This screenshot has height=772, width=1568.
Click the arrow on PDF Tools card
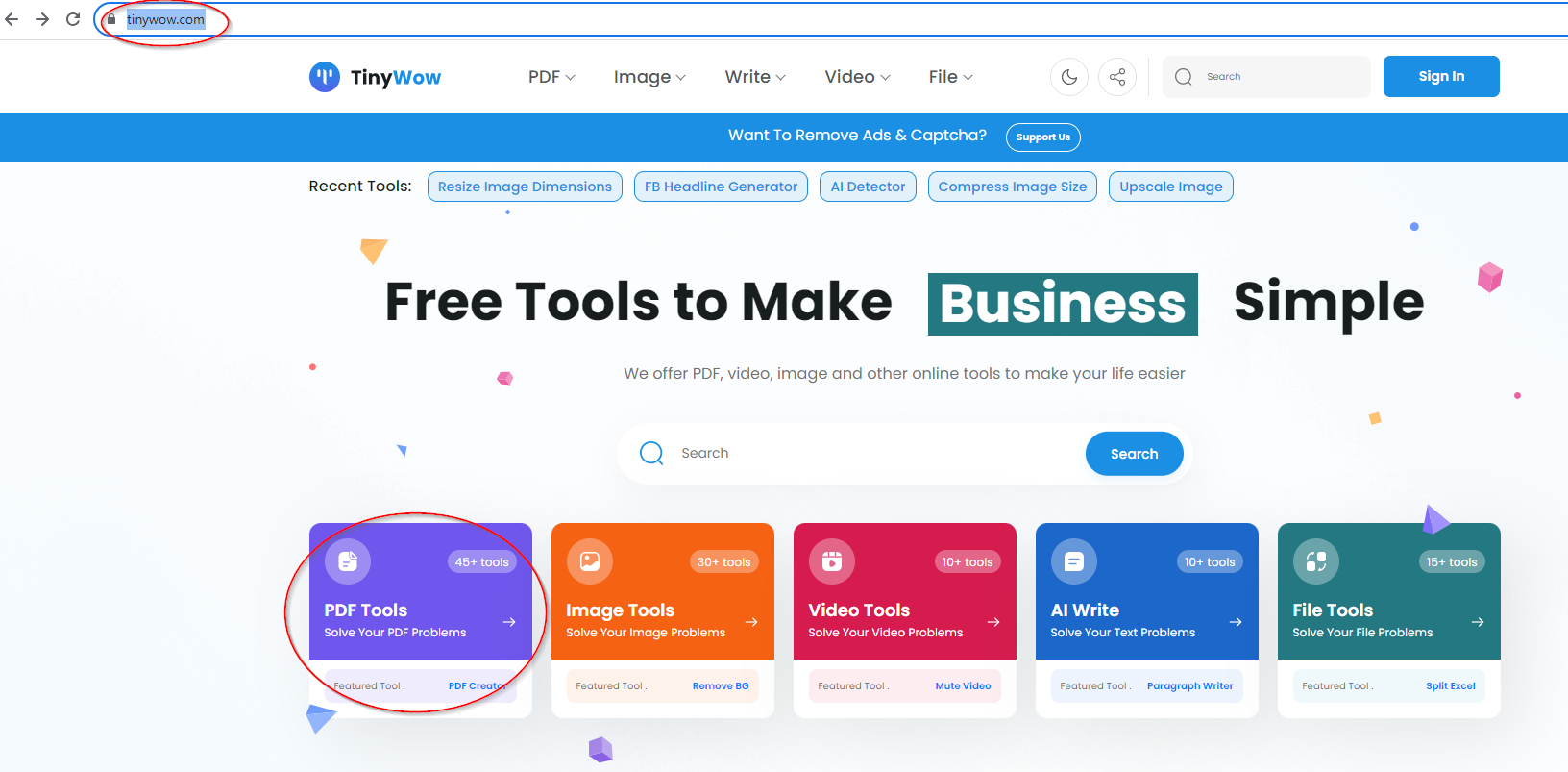(x=509, y=622)
